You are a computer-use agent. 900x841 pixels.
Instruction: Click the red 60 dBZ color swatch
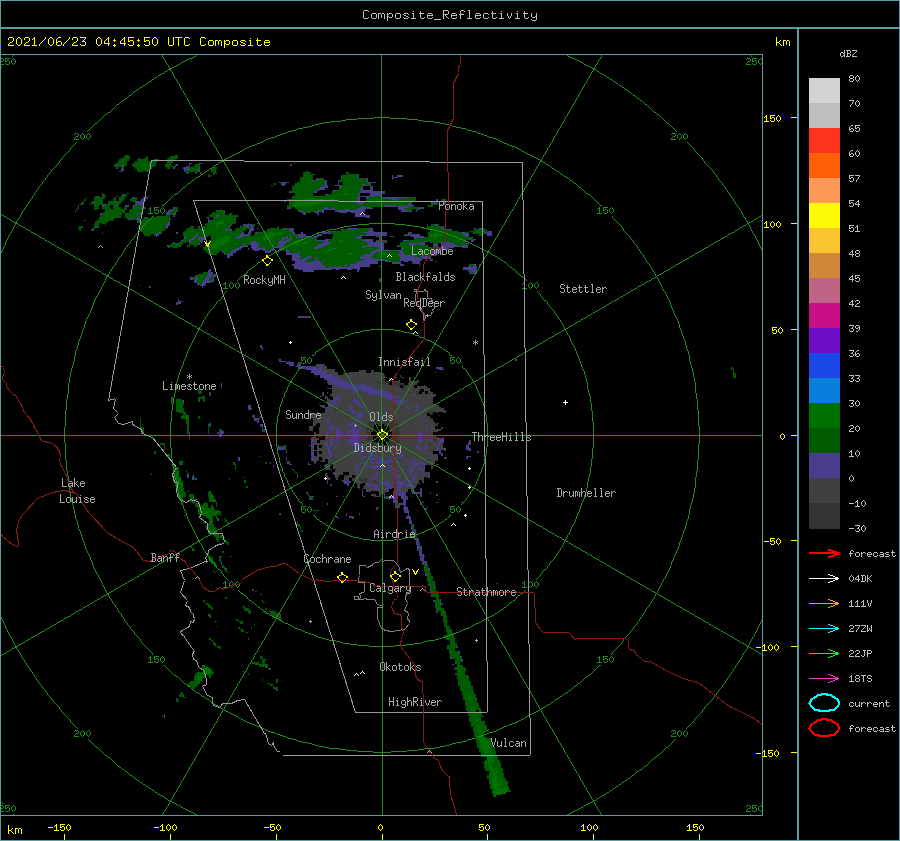[824, 141]
